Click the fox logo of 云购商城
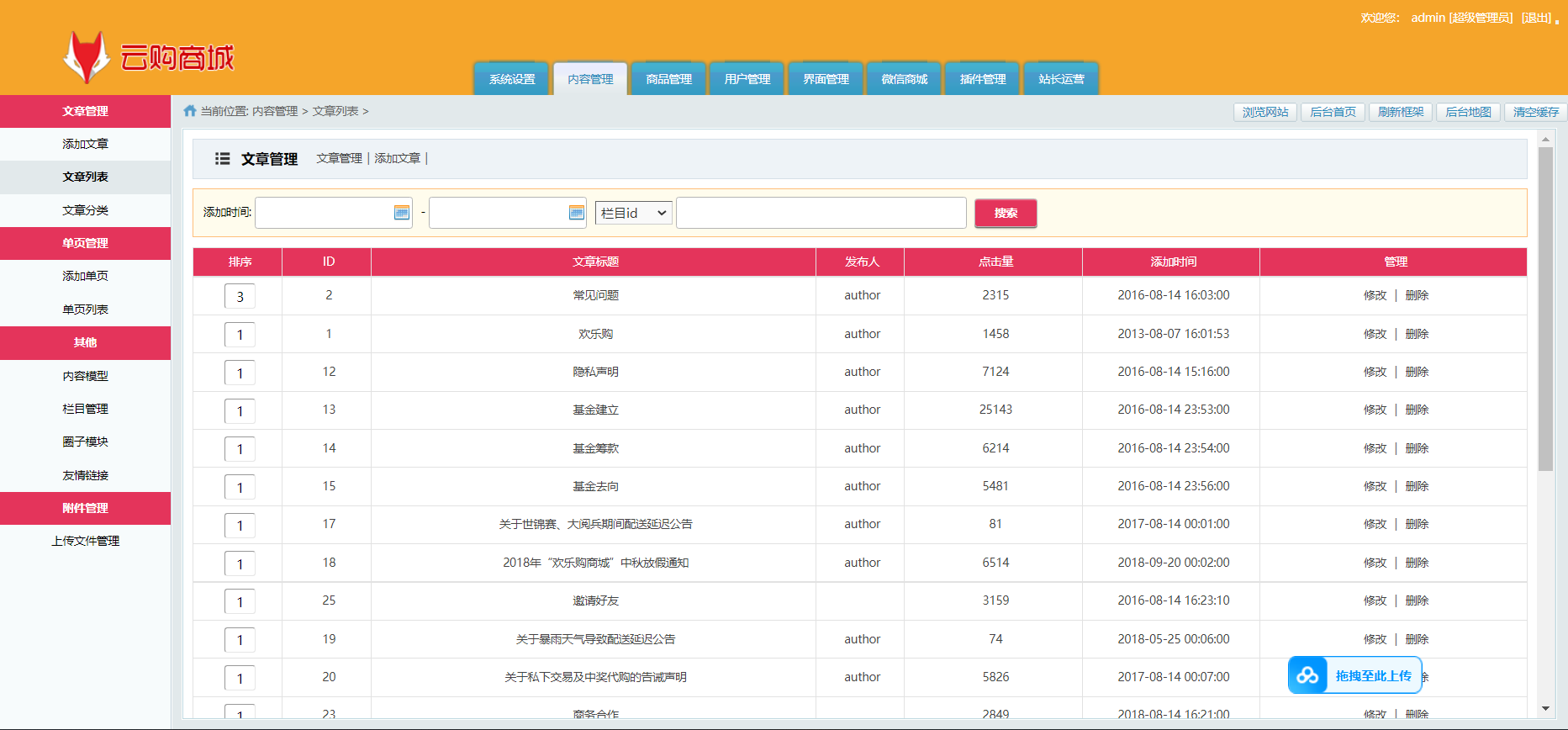The width and height of the screenshot is (1568, 730). pos(87,57)
